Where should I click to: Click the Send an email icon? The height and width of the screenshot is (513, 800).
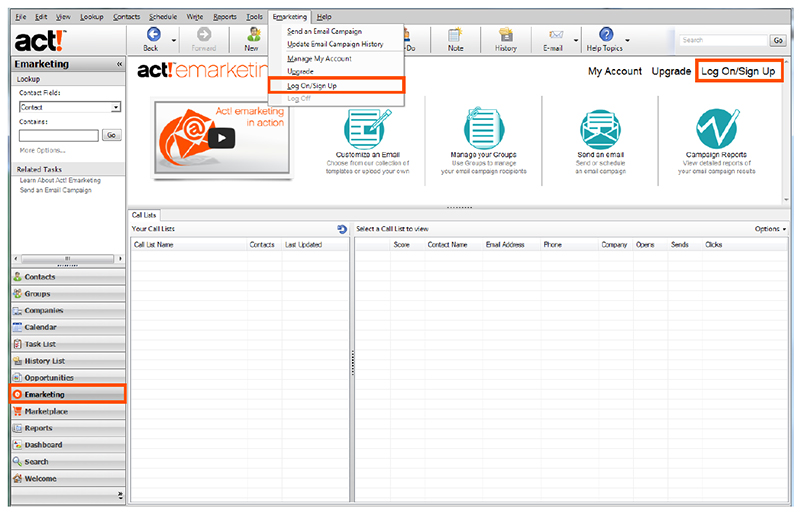click(601, 130)
